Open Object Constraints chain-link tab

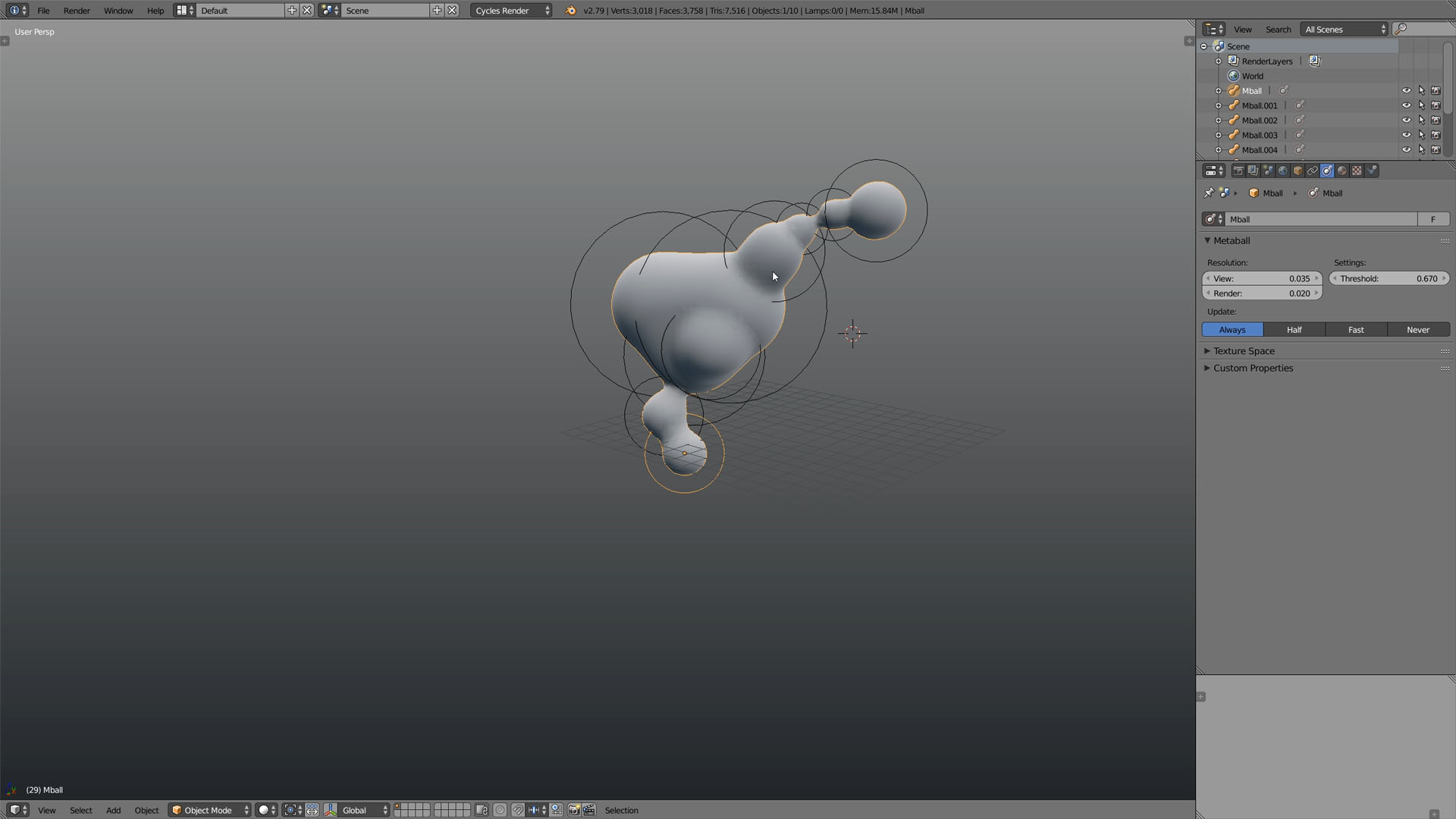(x=1312, y=171)
